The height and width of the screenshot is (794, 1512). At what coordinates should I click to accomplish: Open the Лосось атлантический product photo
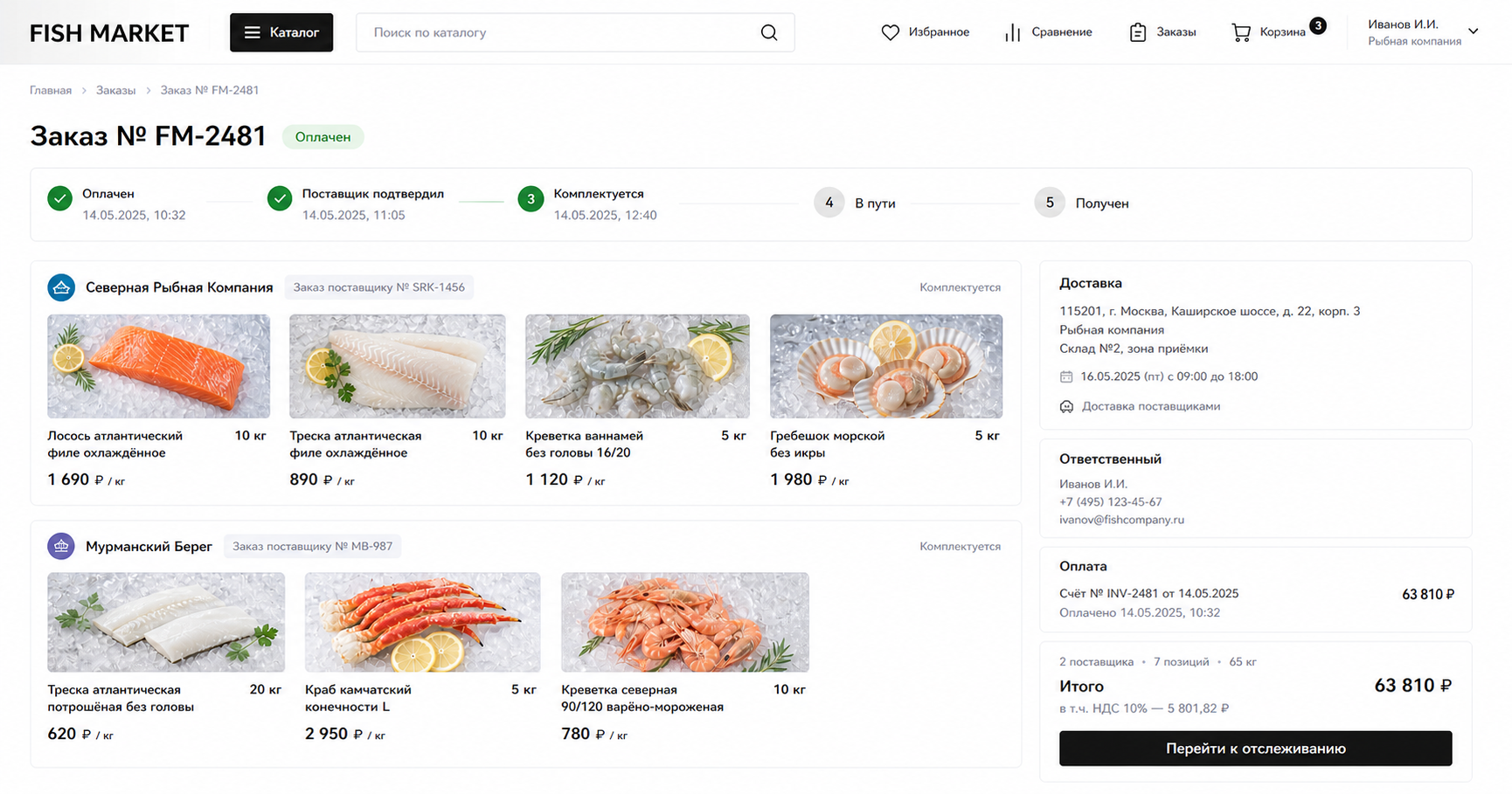tap(158, 366)
